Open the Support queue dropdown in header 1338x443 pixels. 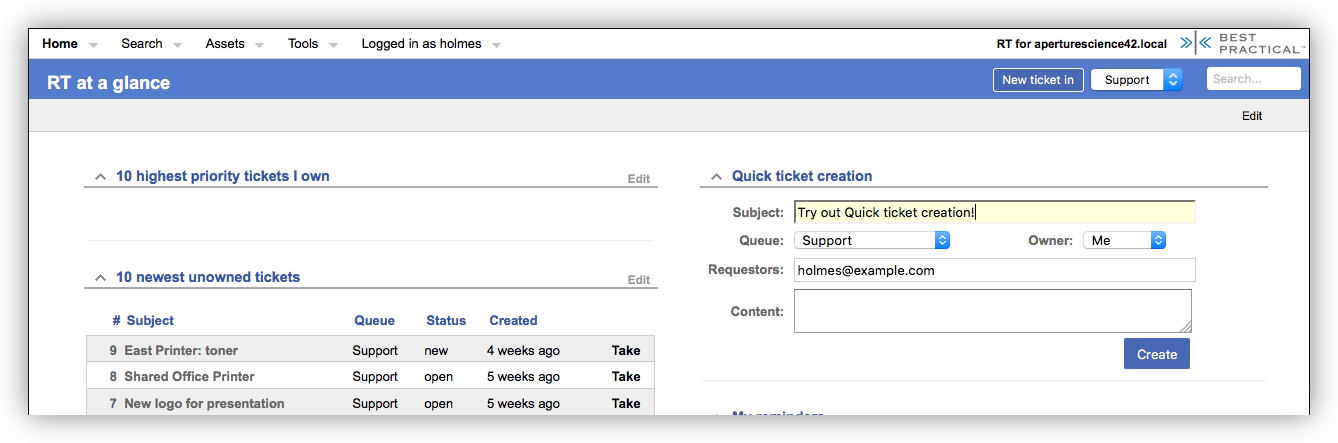coord(1136,80)
